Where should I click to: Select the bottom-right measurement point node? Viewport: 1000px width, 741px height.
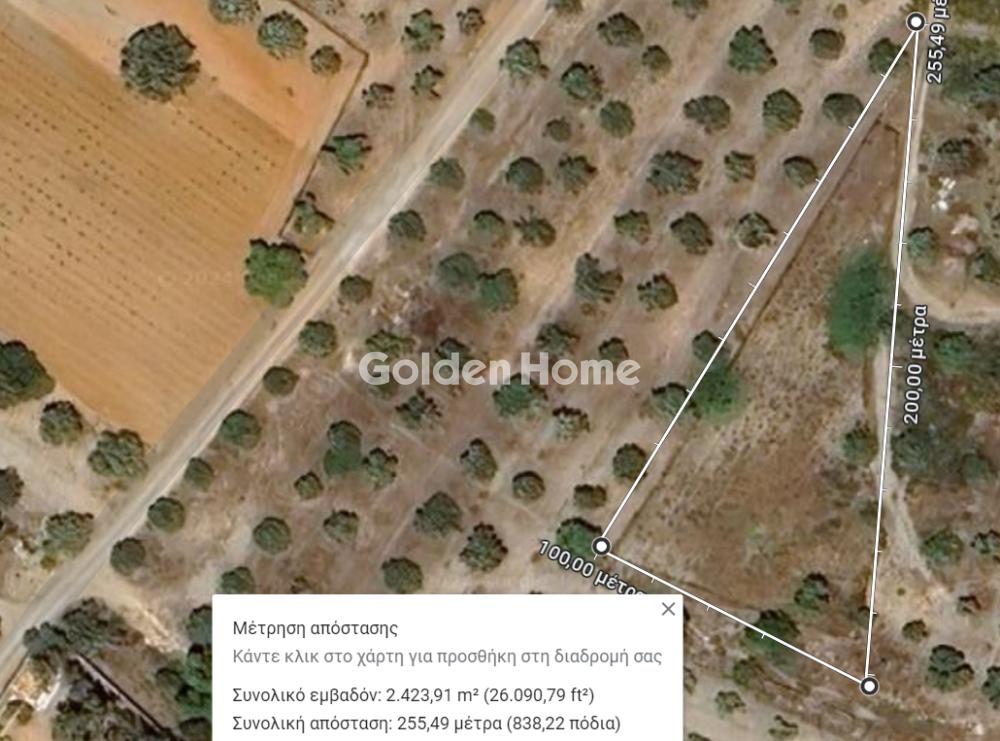(x=869, y=686)
